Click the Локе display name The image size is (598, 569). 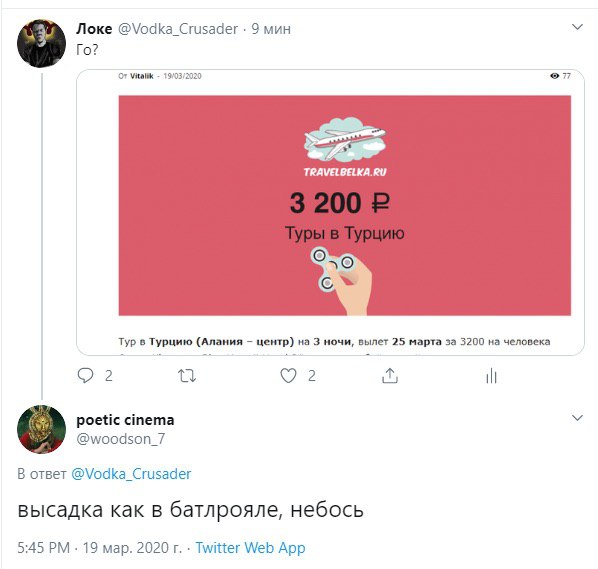[x=94, y=29]
